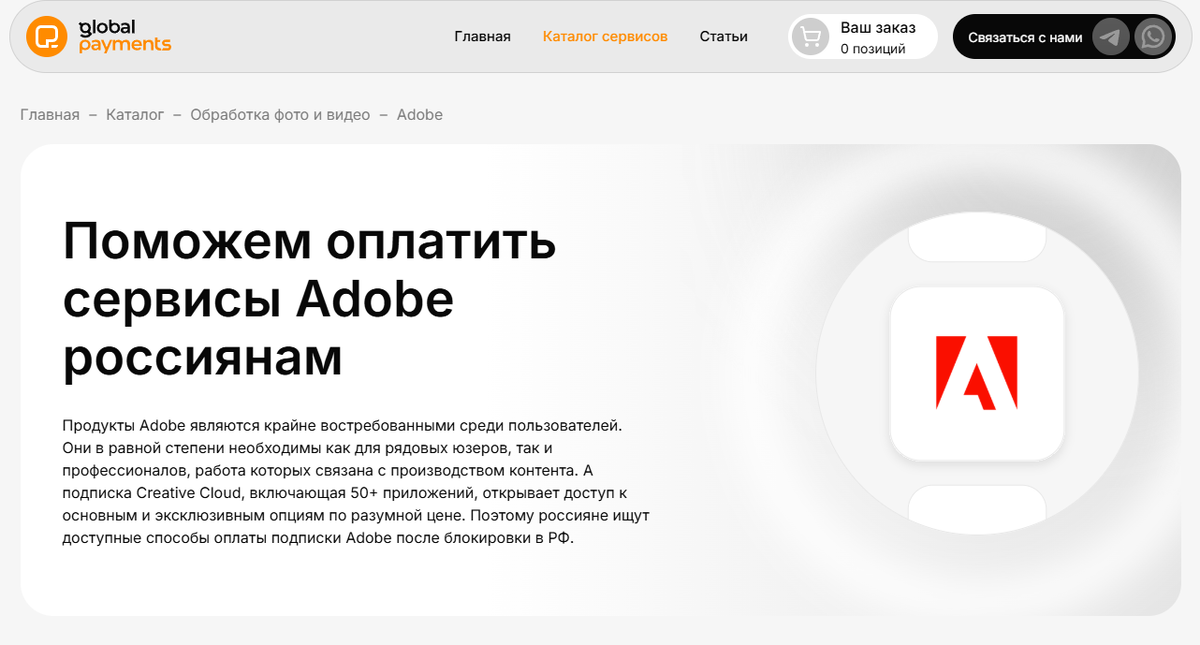Viewport: 1200px width, 645px height.
Task: Click Каталог breadcrumb link
Action: 135,115
